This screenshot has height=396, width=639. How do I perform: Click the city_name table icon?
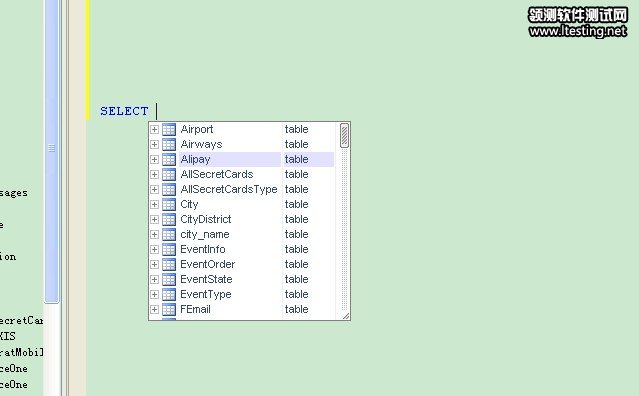(x=169, y=235)
